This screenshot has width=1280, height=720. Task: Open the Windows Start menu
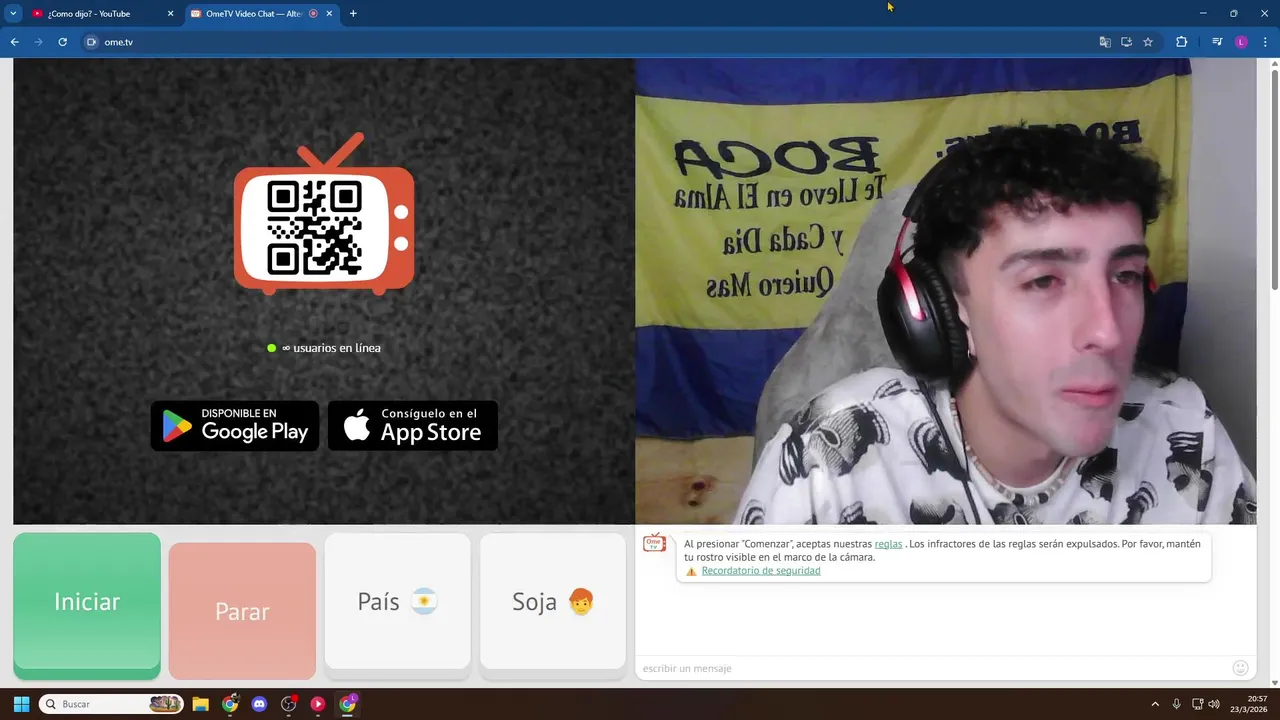pyautogui.click(x=21, y=704)
